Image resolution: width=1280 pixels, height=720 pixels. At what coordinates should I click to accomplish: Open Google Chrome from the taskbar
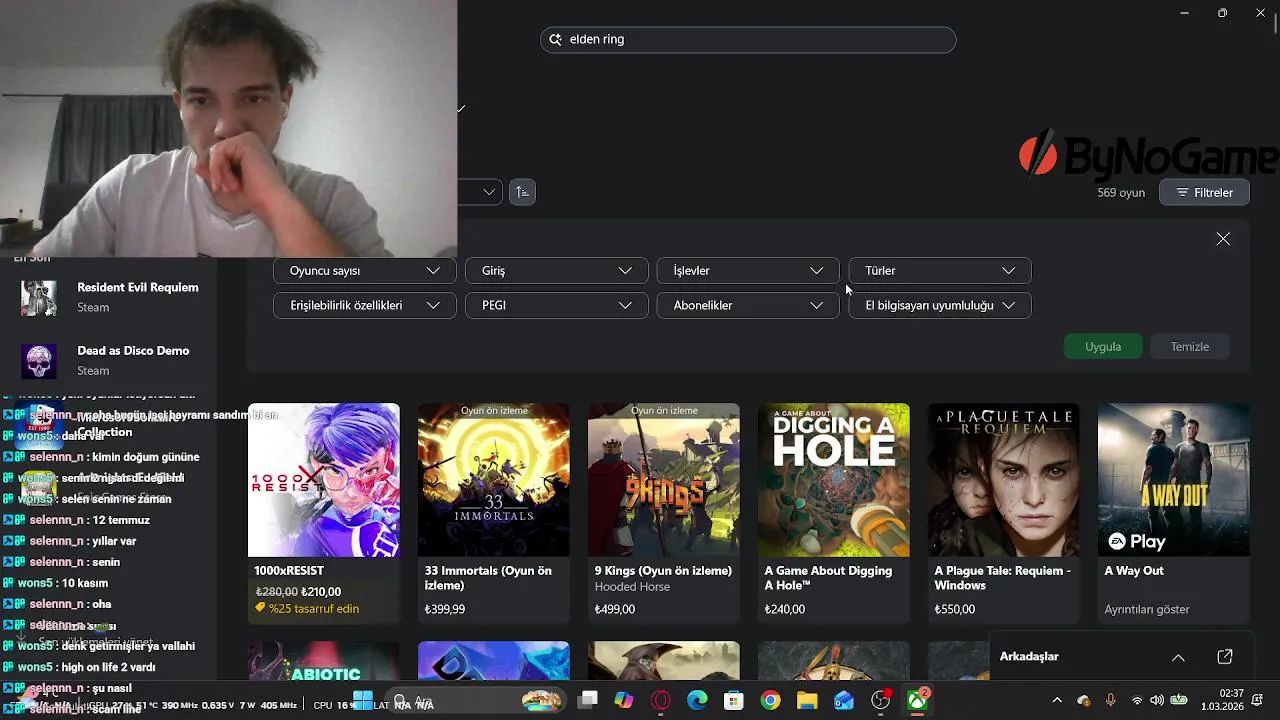click(x=770, y=701)
